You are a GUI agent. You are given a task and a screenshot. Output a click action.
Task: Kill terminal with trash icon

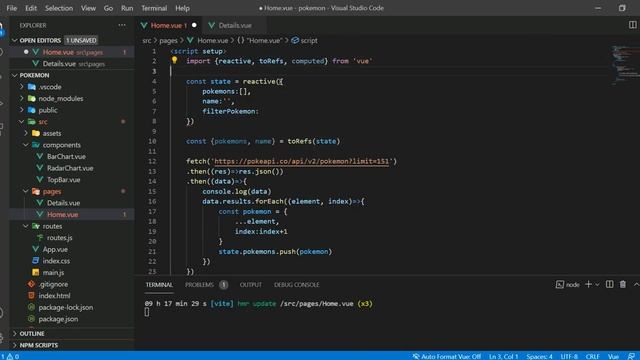tap(623, 284)
